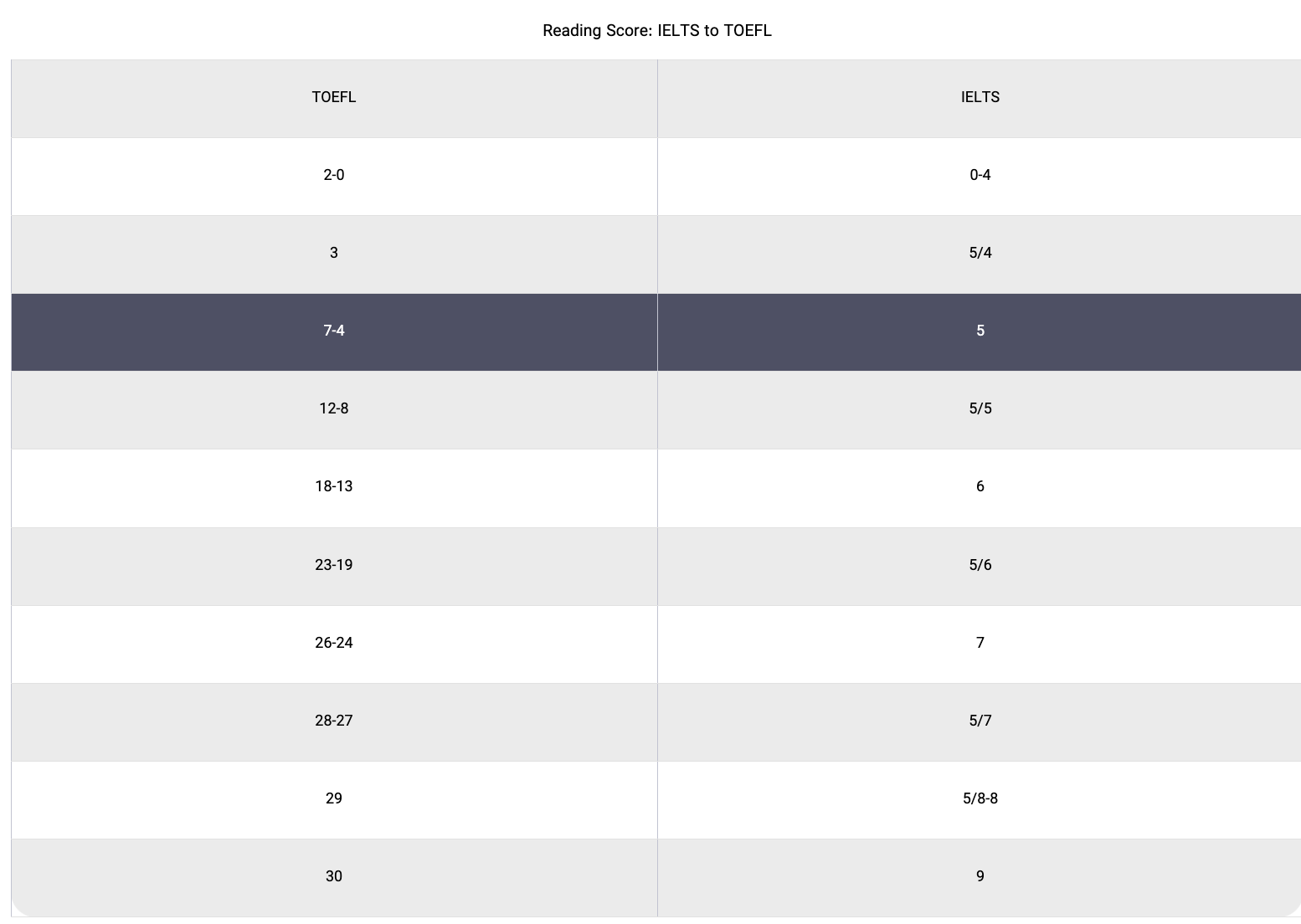Select the TOEFL cell showing 23-19
1301x924 pixels.
[334, 565]
